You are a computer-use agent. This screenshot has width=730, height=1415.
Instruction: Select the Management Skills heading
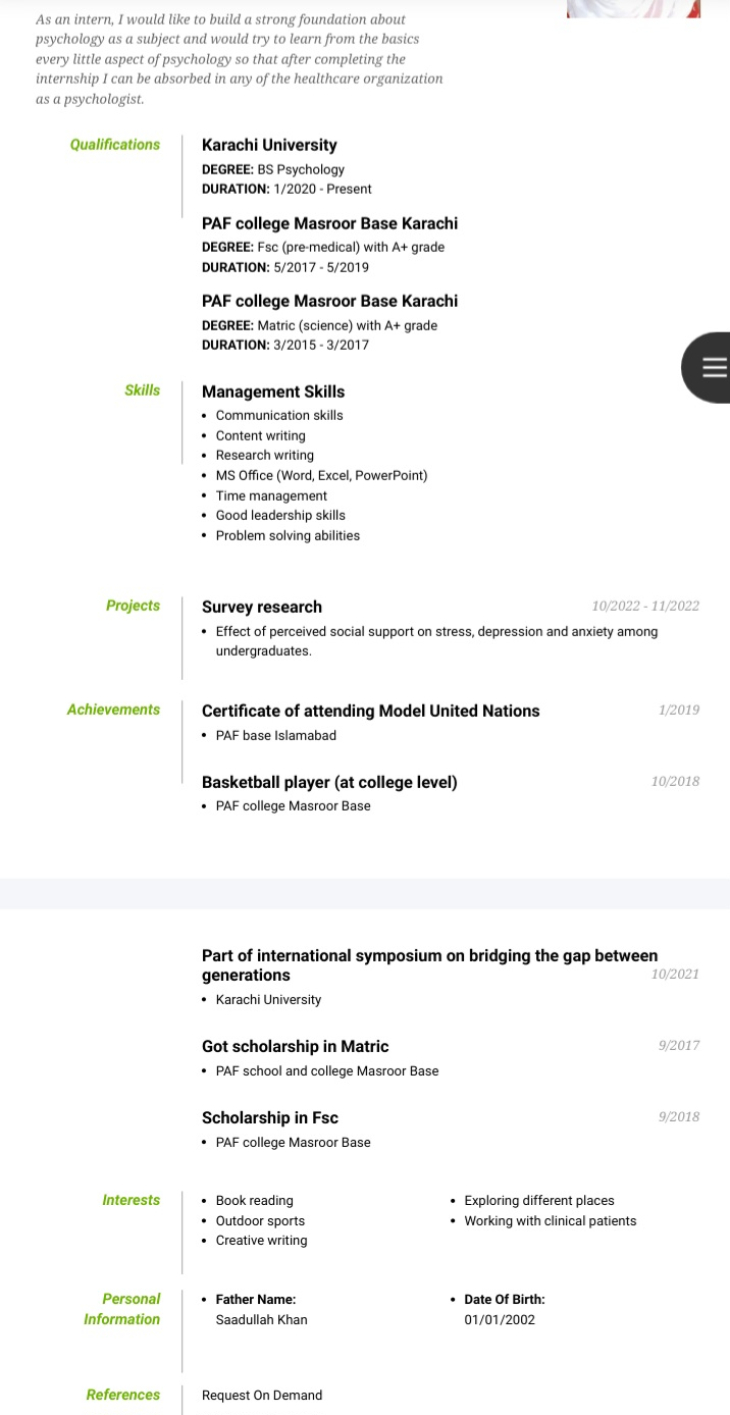pos(273,392)
